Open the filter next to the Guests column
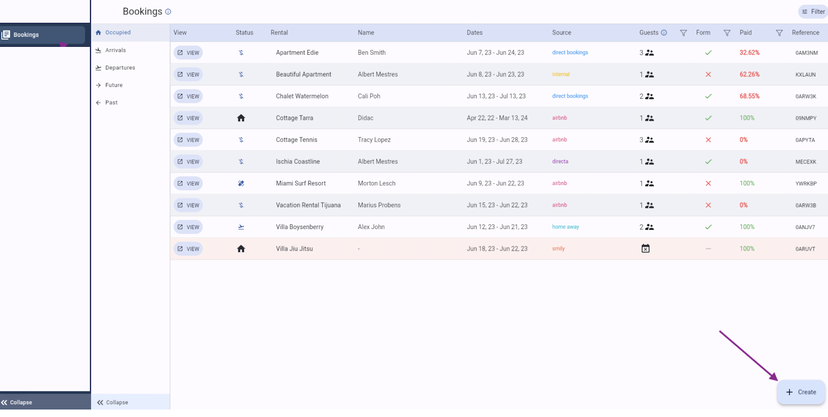This screenshot has height=417, width=828. pos(684,33)
